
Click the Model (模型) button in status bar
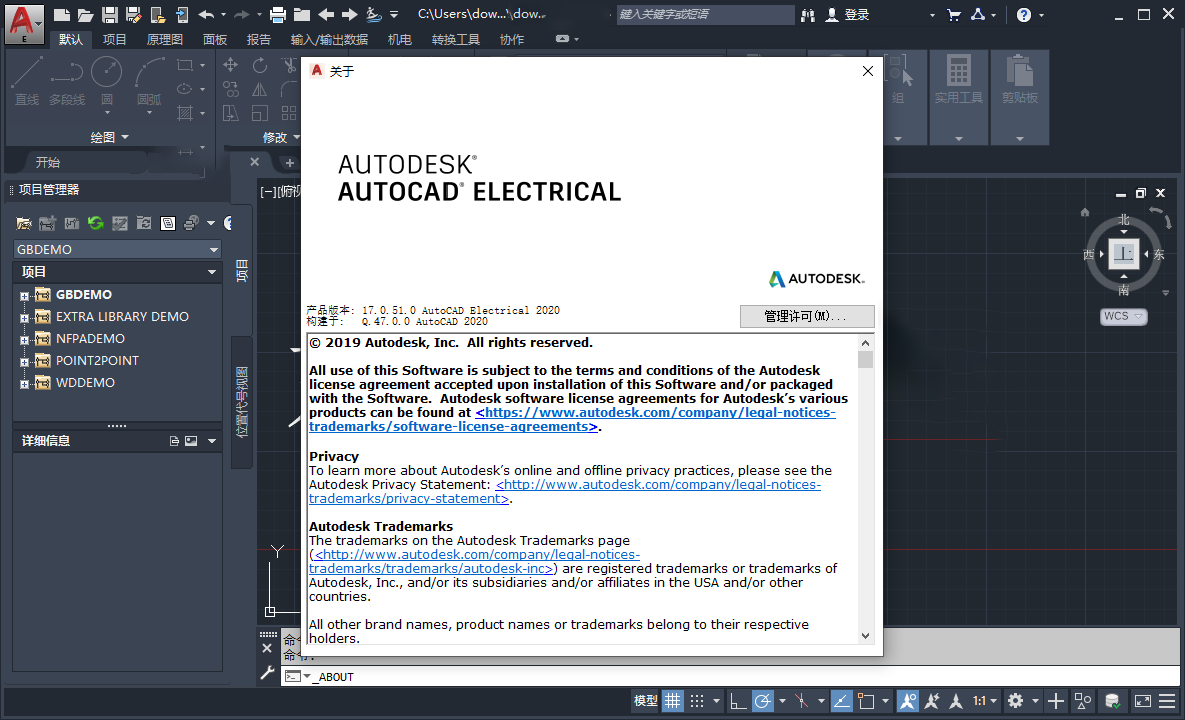[645, 701]
